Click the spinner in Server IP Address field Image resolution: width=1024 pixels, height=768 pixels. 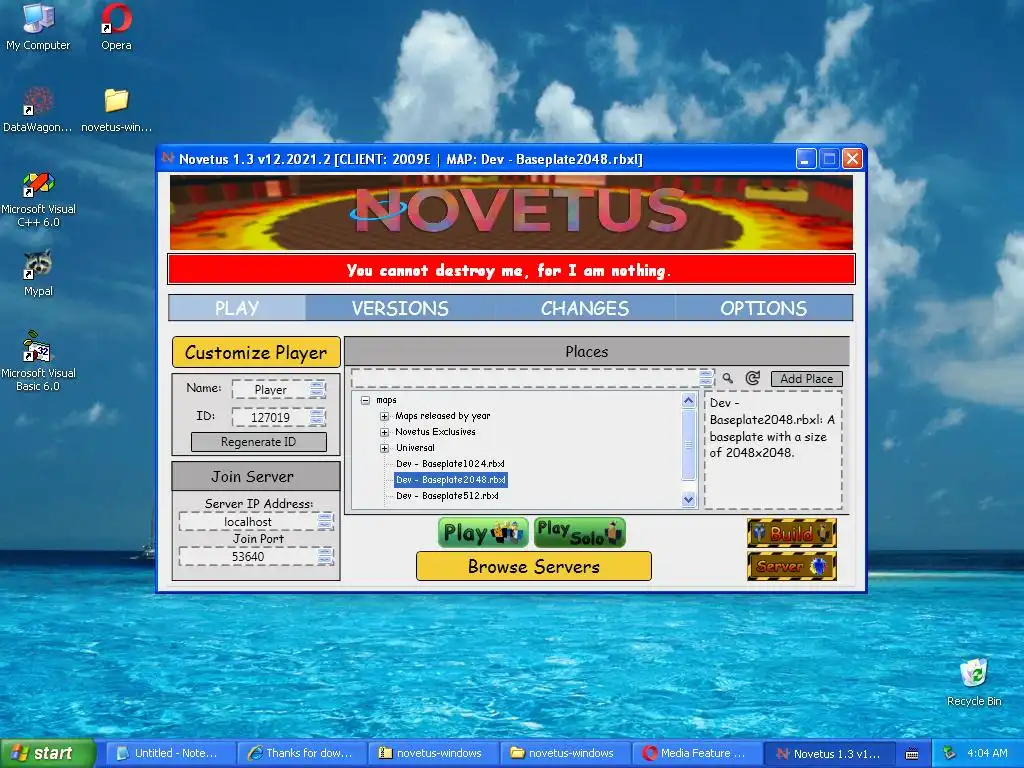click(325, 521)
